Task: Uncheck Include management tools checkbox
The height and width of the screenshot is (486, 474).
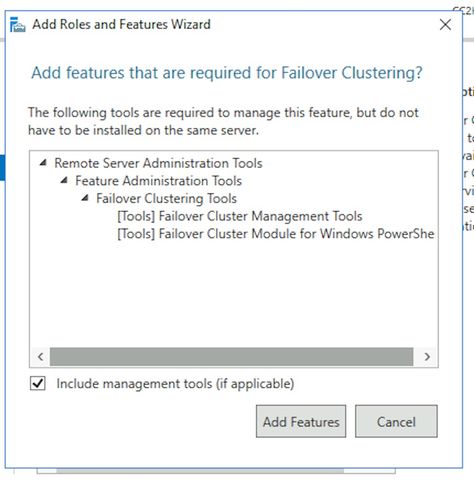Action: [38, 383]
